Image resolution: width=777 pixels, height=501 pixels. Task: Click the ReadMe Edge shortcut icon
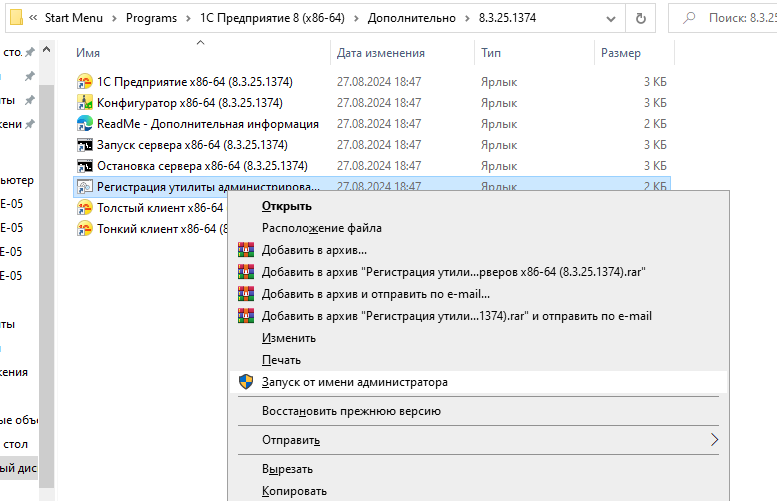(85, 124)
